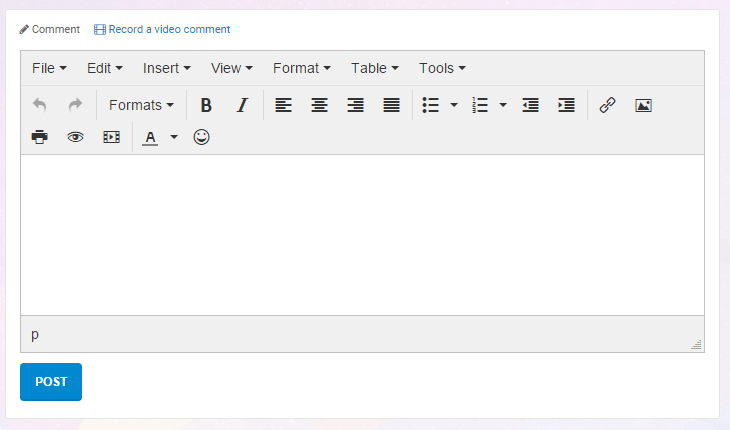Viewport: 730px width, 430px height.
Task: Align text left
Action: (283, 105)
